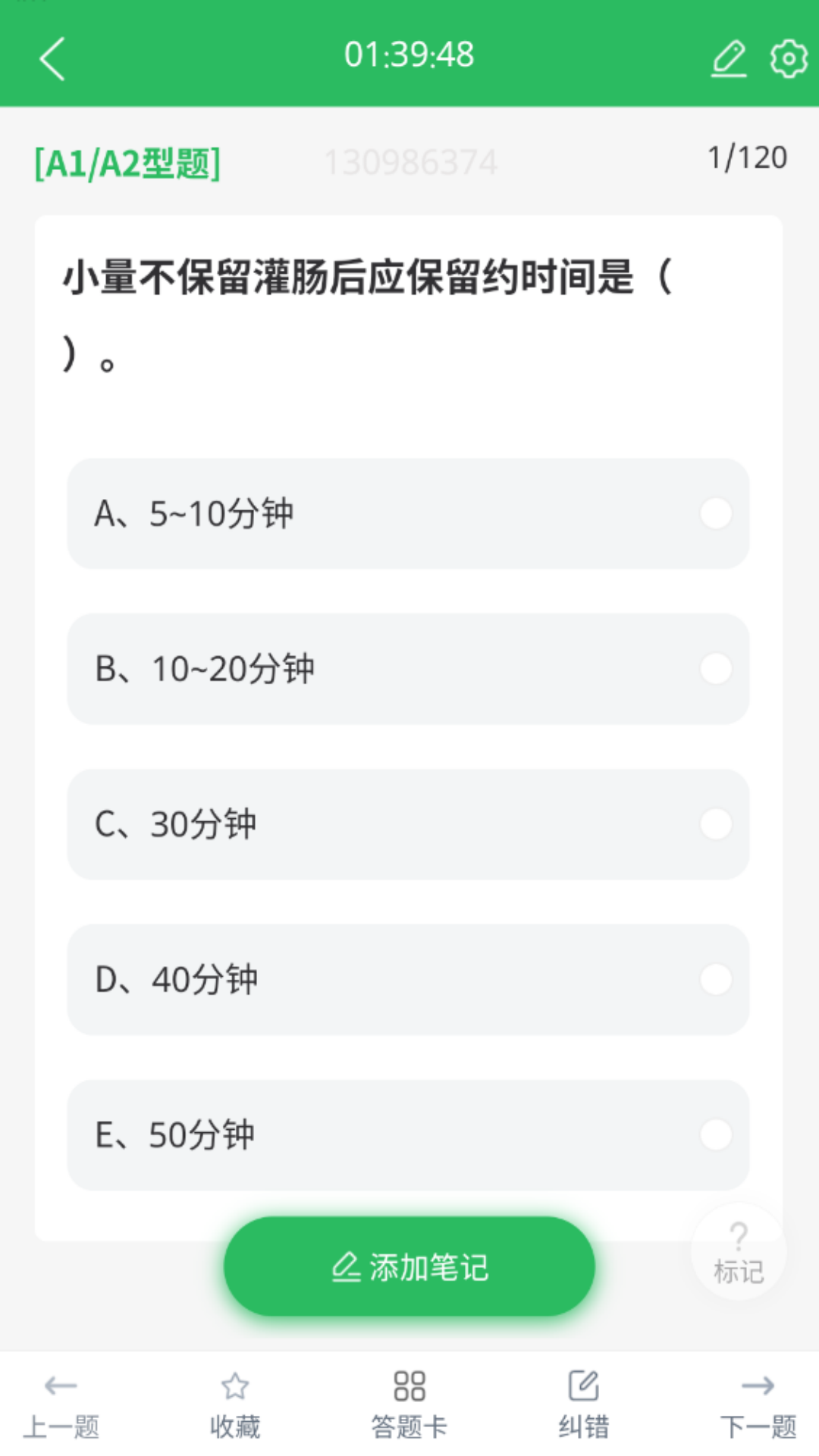This screenshot has height=1456, width=819.
Task: Click the 01:39:48 countdown timer
Action: point(409,55)
